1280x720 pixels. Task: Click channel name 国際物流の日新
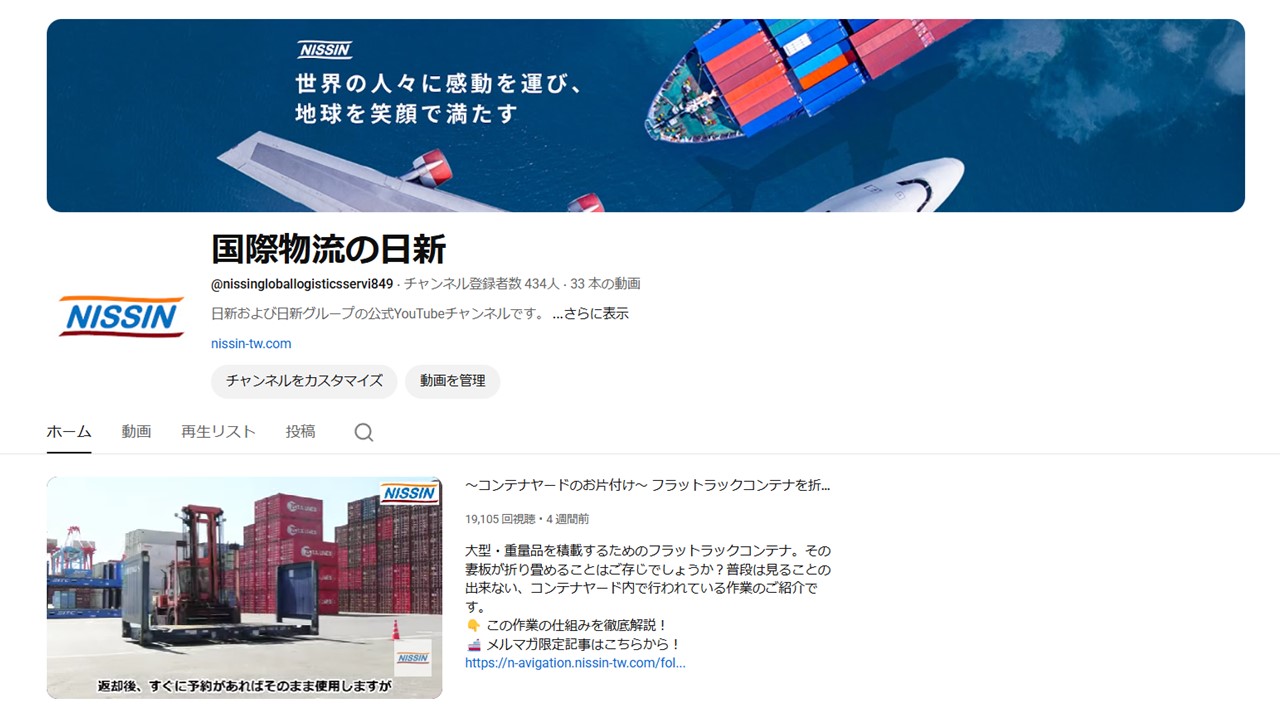[328, 249]
